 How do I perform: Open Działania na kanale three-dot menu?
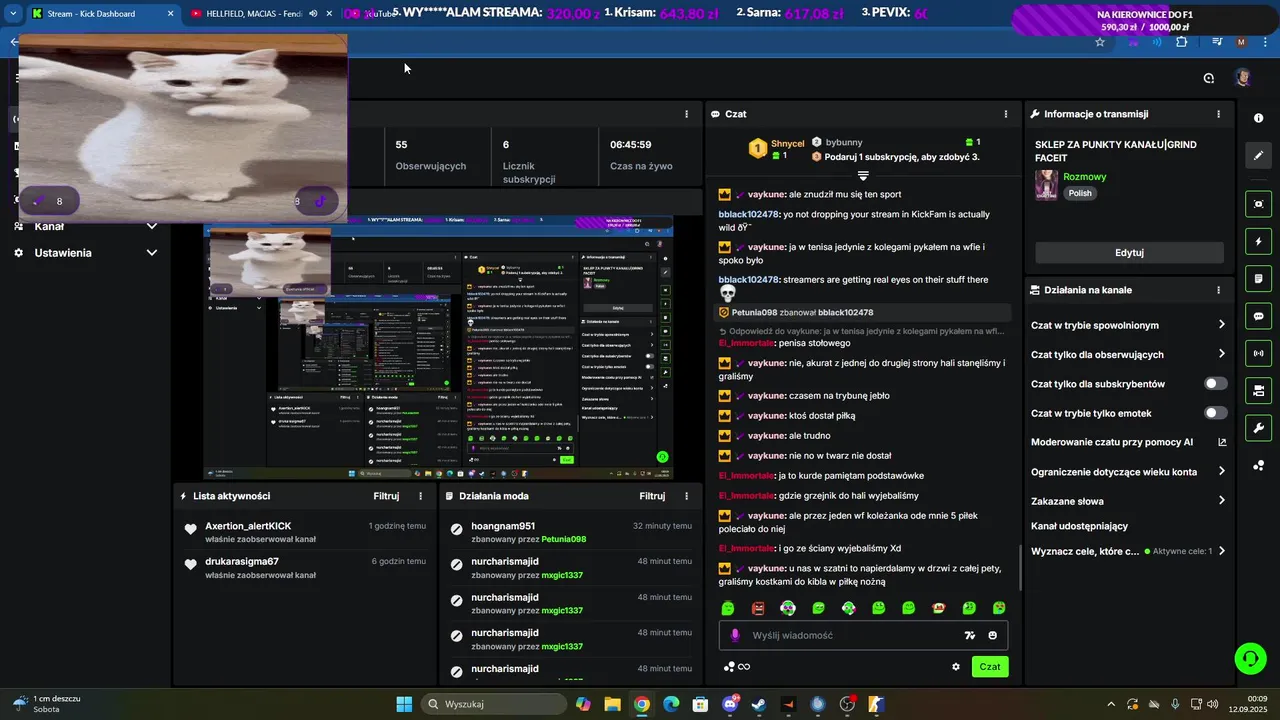(1218, 290)
